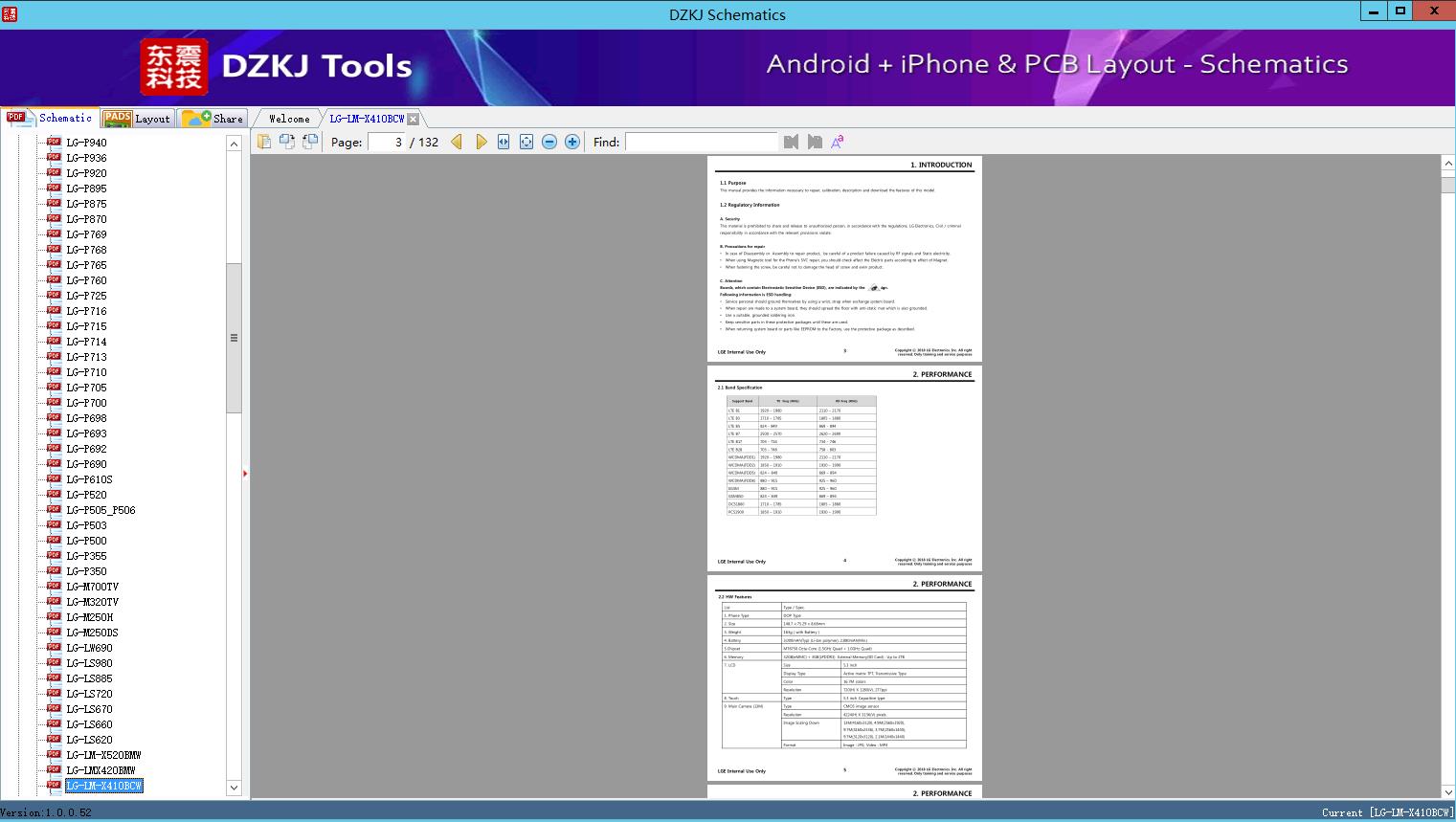
Task: Open the LG-P760 item
Action: click(x=86, y=280)
